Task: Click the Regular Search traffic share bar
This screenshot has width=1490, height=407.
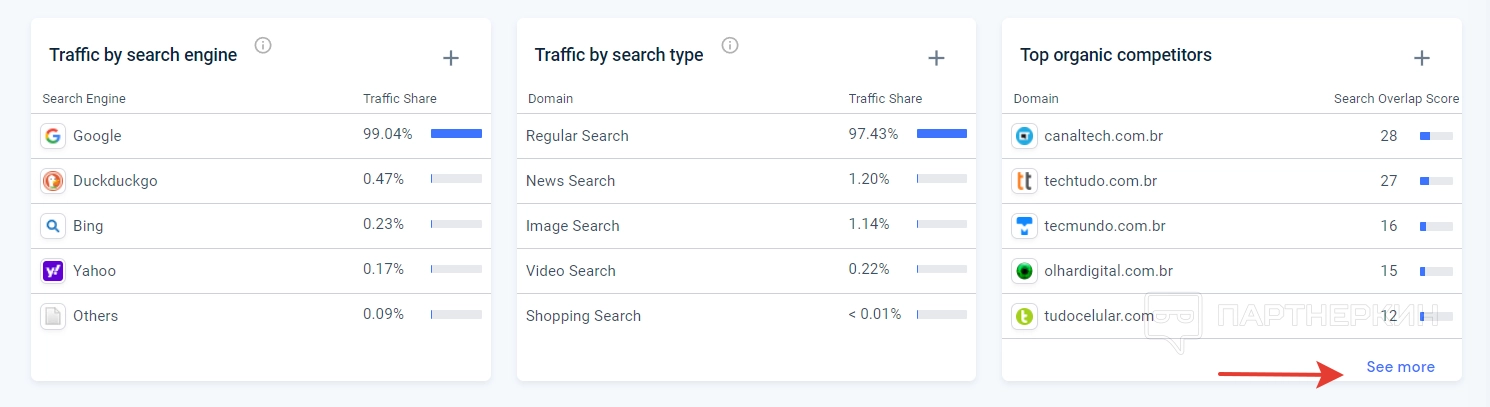Action: pyautogui.click(x=941, y=134)
